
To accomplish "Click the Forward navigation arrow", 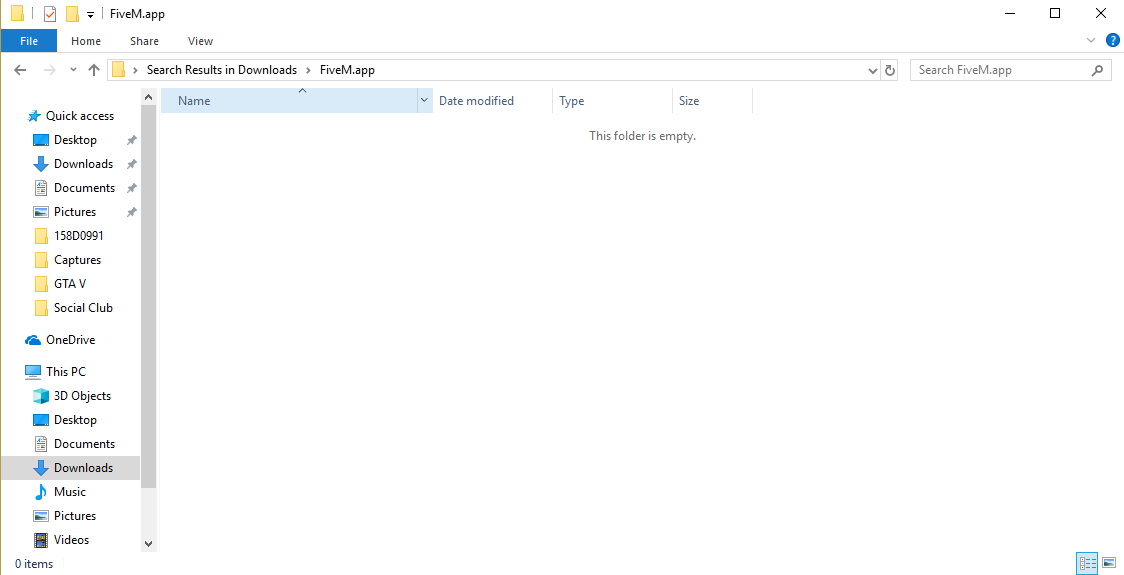I will click(49, 70).
